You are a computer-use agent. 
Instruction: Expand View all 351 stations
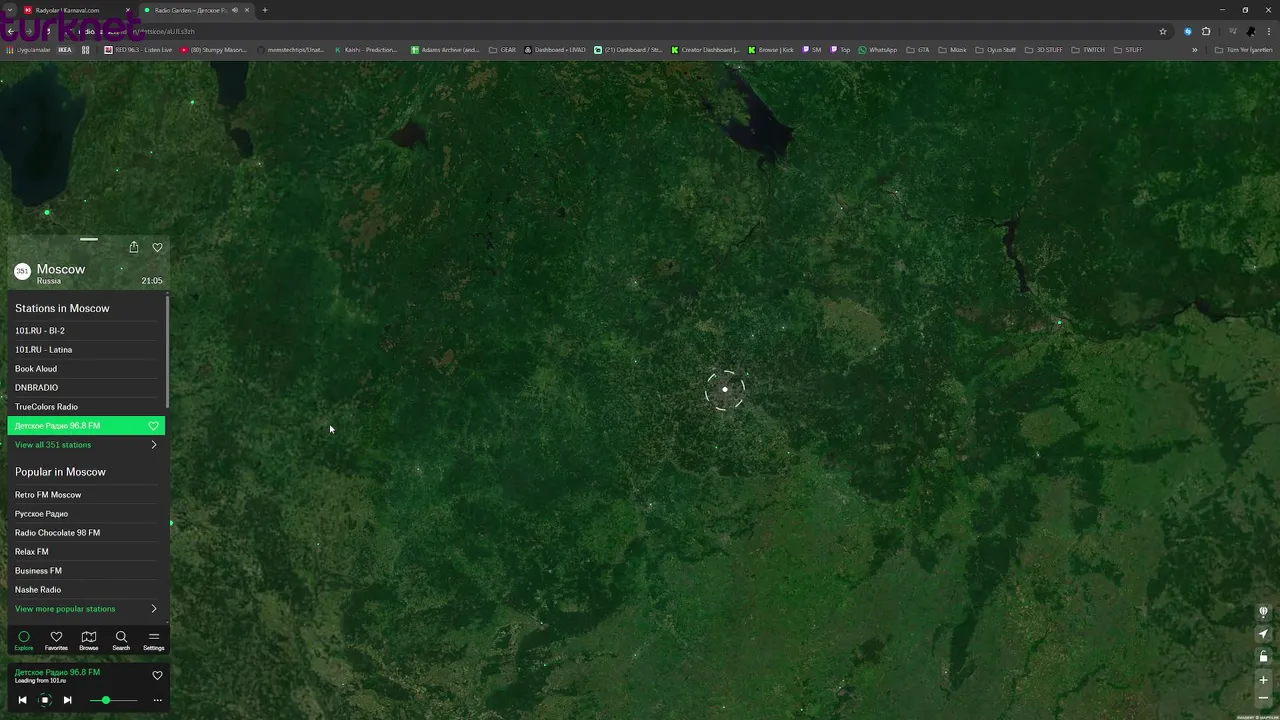click(x=86, y=445)
